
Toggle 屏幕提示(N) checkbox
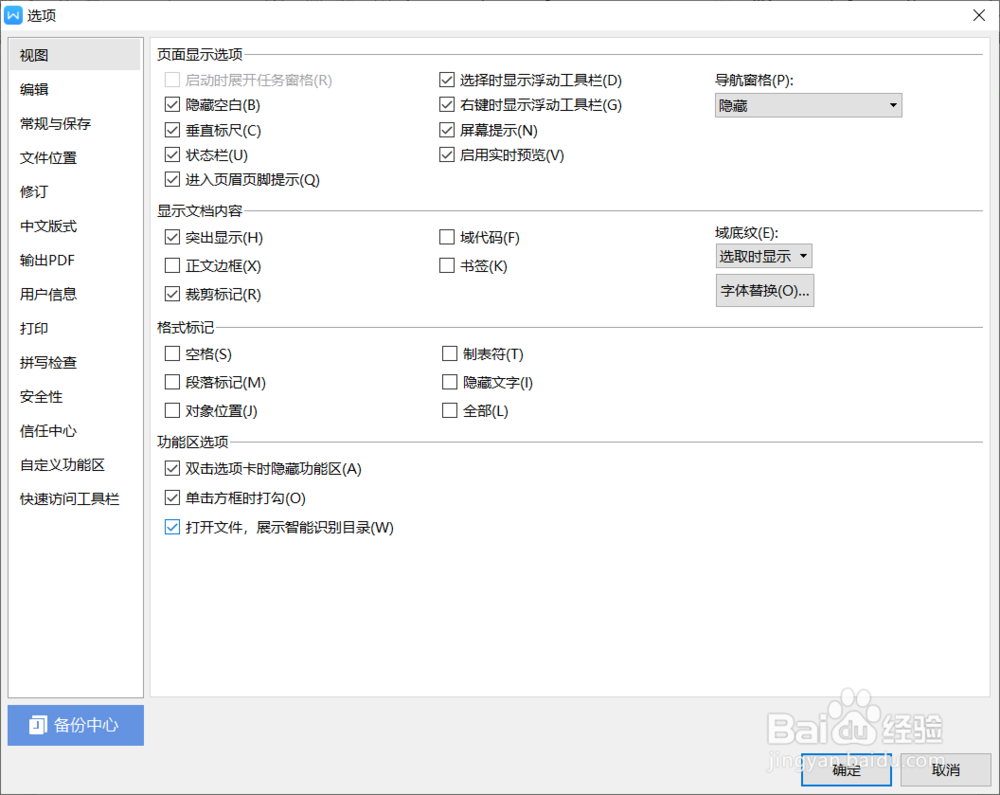click(x=447, y=130)
